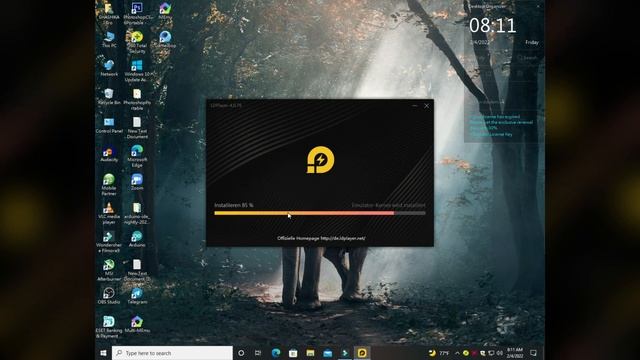This screenshot has height=360, width=640.
Task: Click the 08:11 clock in Desktop Organizer
Action: click(x=492, y=25)
